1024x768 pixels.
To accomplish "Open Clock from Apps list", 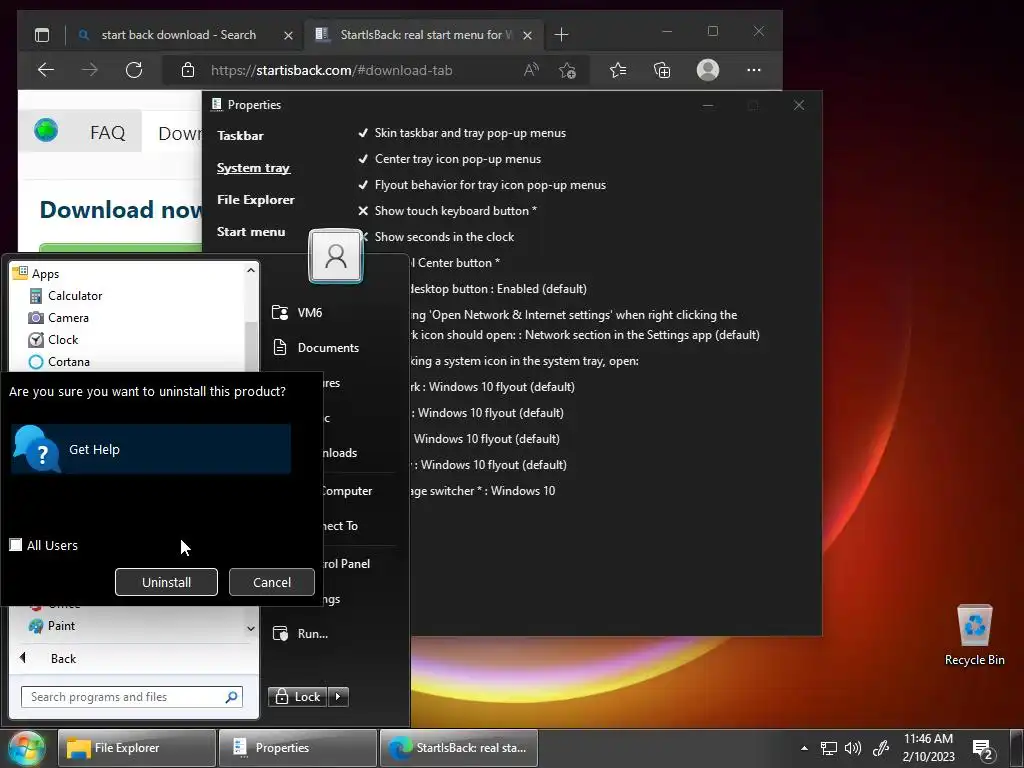I will [54, 340].
